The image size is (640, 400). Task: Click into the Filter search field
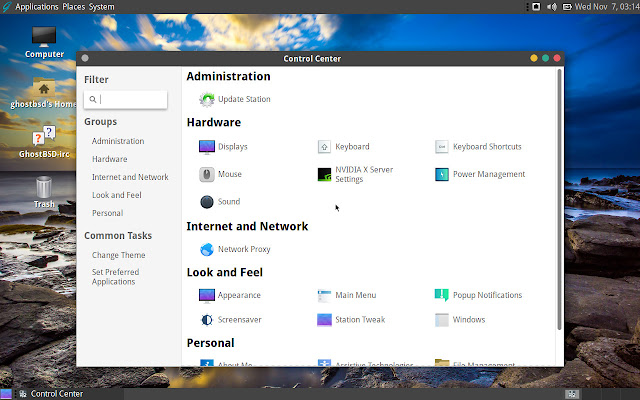tap(126, 100)
